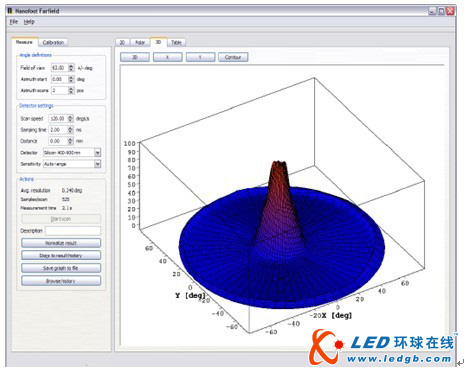The image size is (468, 374).
Task: Adjust the Sampling time spinner arrows
Action: coord(70,130)
